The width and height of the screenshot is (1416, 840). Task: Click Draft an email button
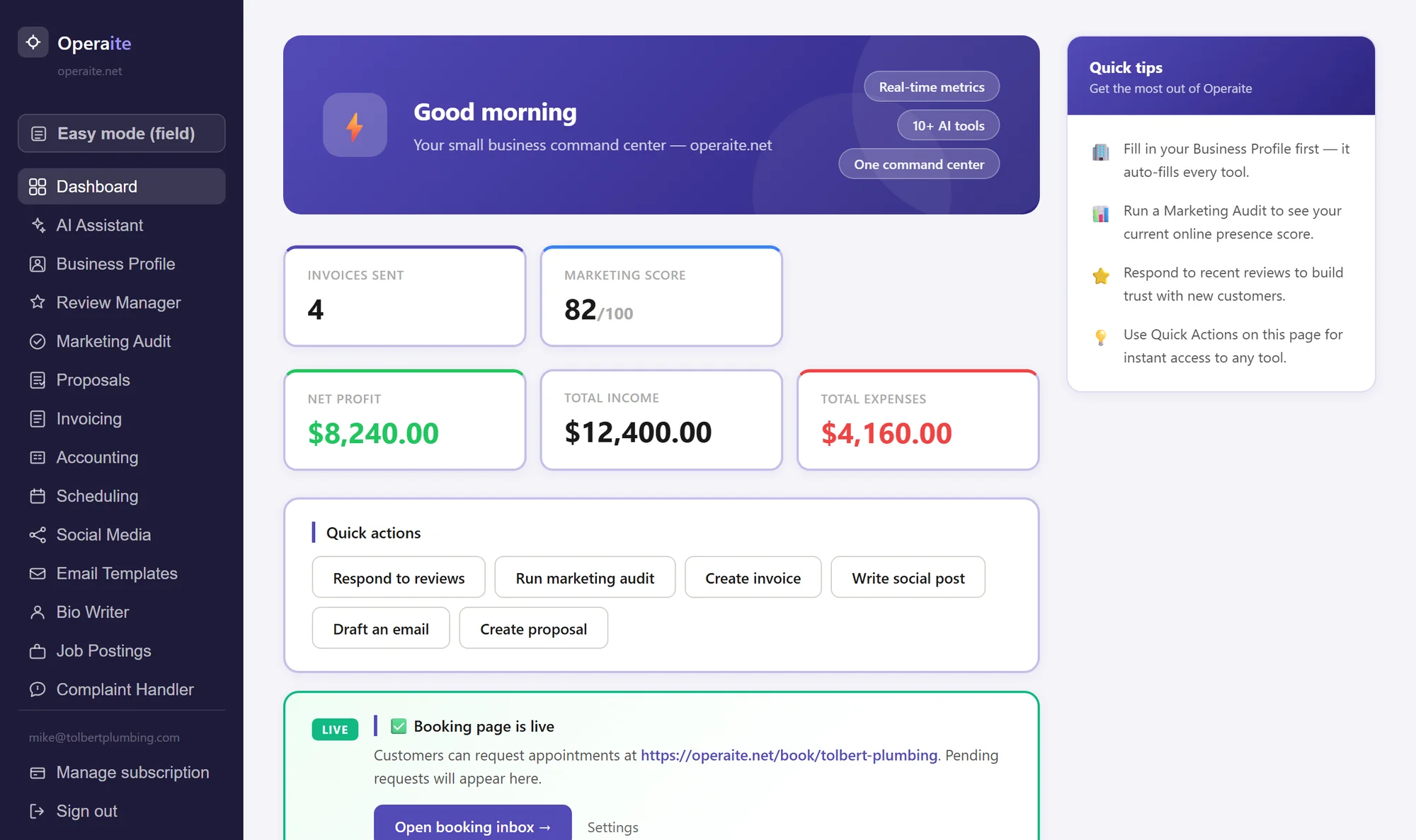point(381,628)
